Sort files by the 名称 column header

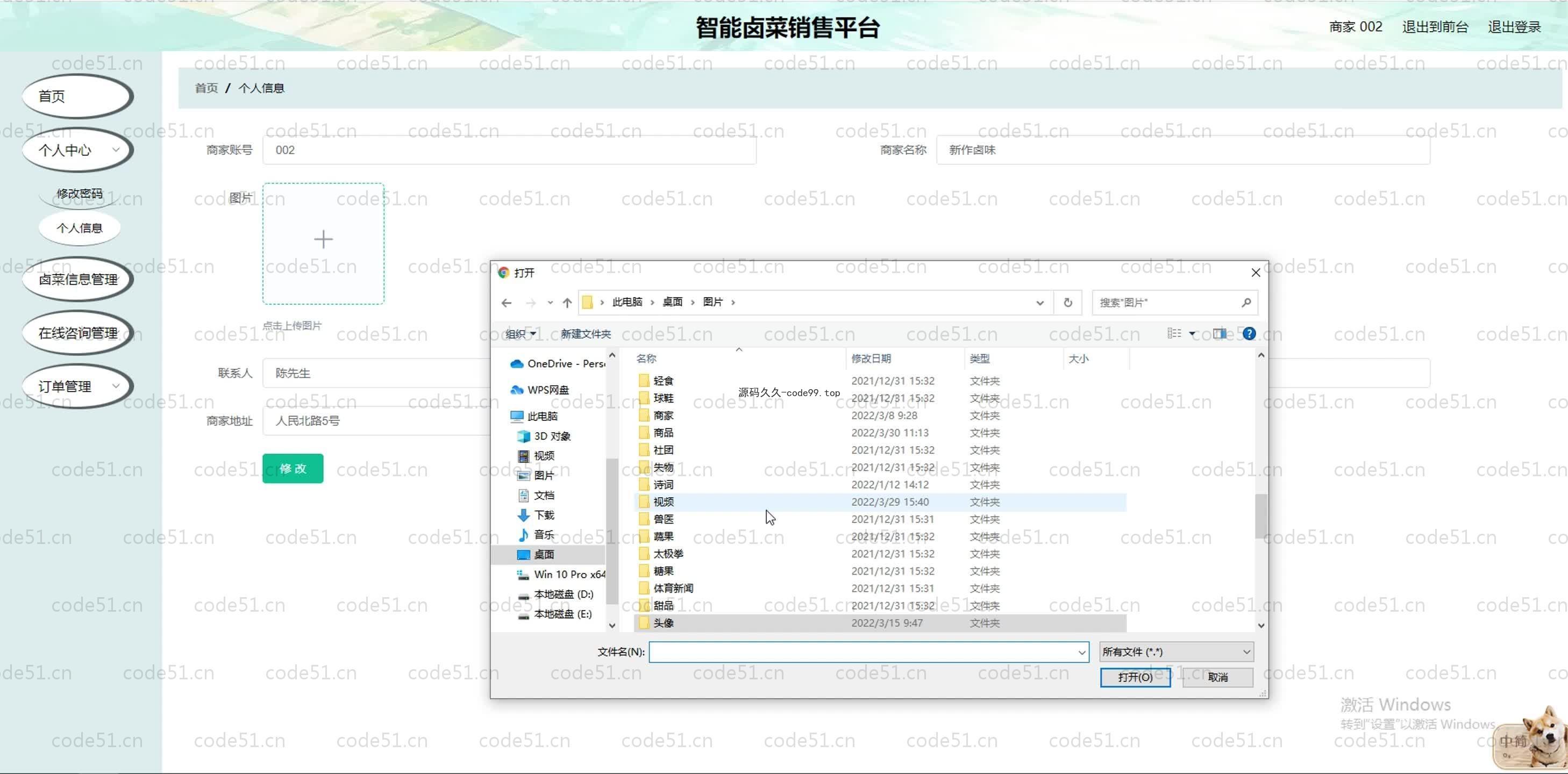point(739,359)
